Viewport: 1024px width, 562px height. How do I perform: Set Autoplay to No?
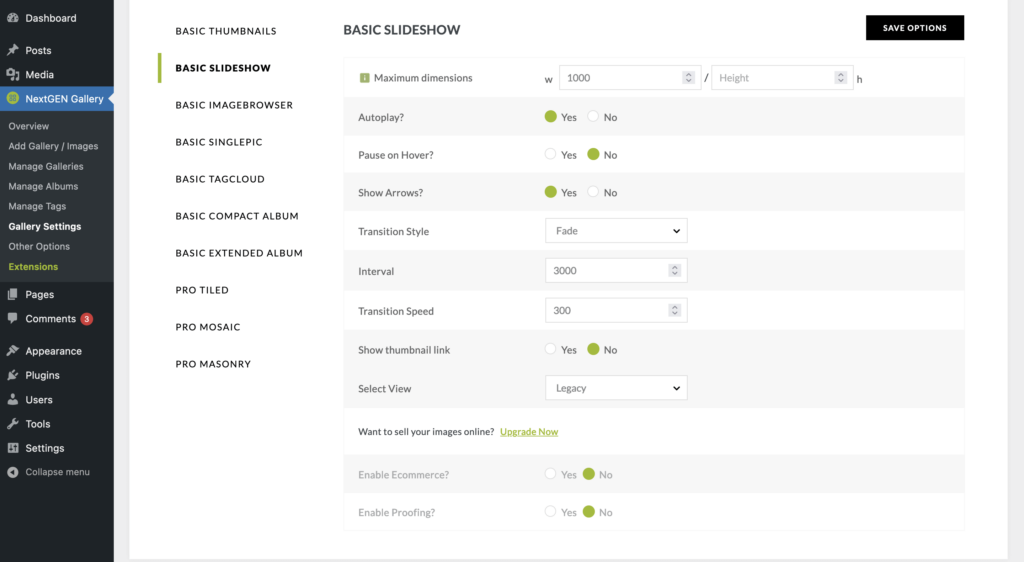593,117
